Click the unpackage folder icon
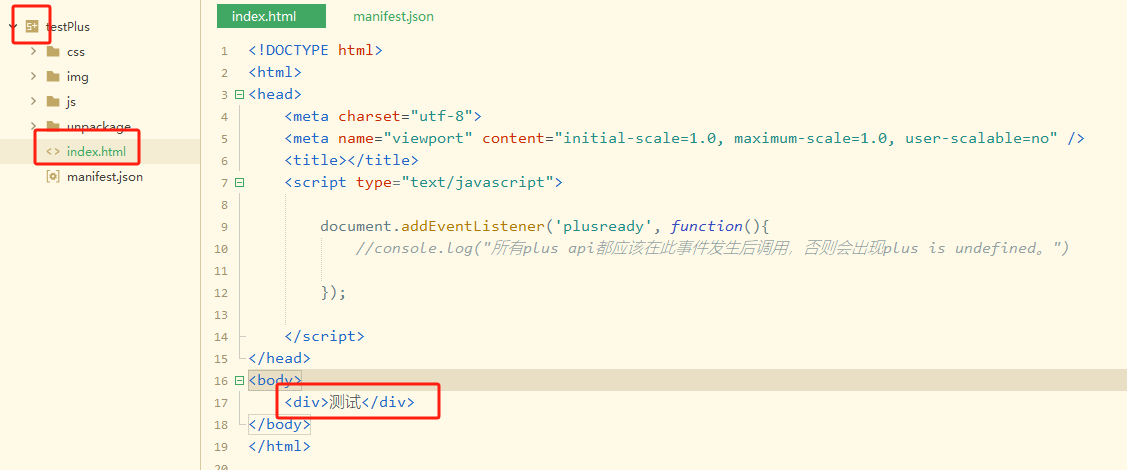Image resolution: width=1127 pixels, height=470 pixels. pos(53,126)
